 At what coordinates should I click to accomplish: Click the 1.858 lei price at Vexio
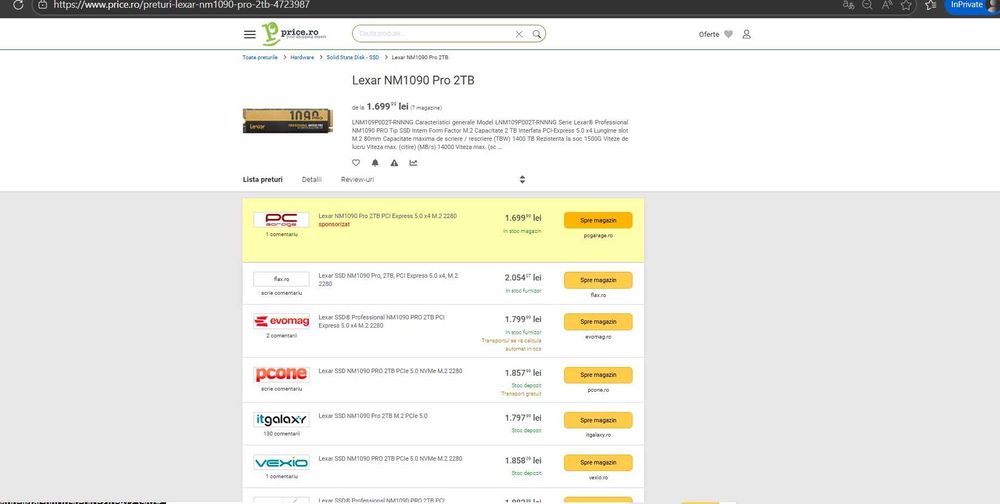coord(523,461)
